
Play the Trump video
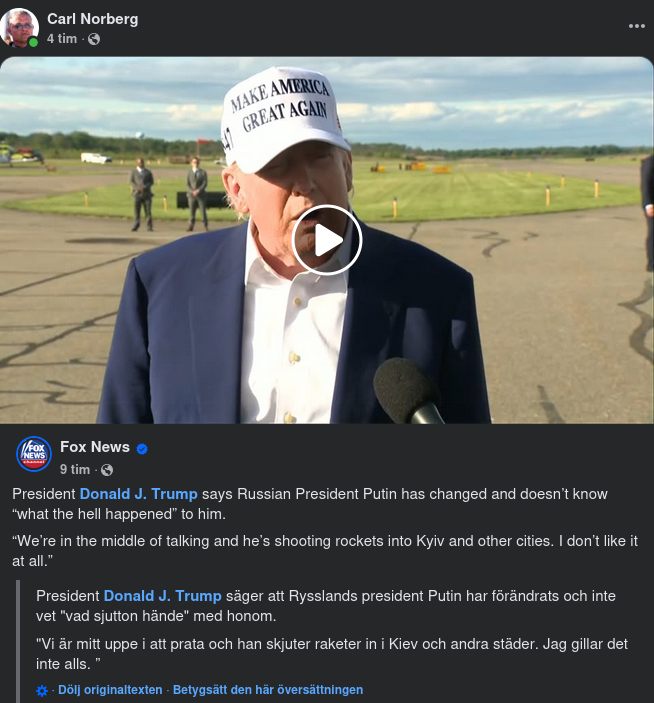[327, 240]
